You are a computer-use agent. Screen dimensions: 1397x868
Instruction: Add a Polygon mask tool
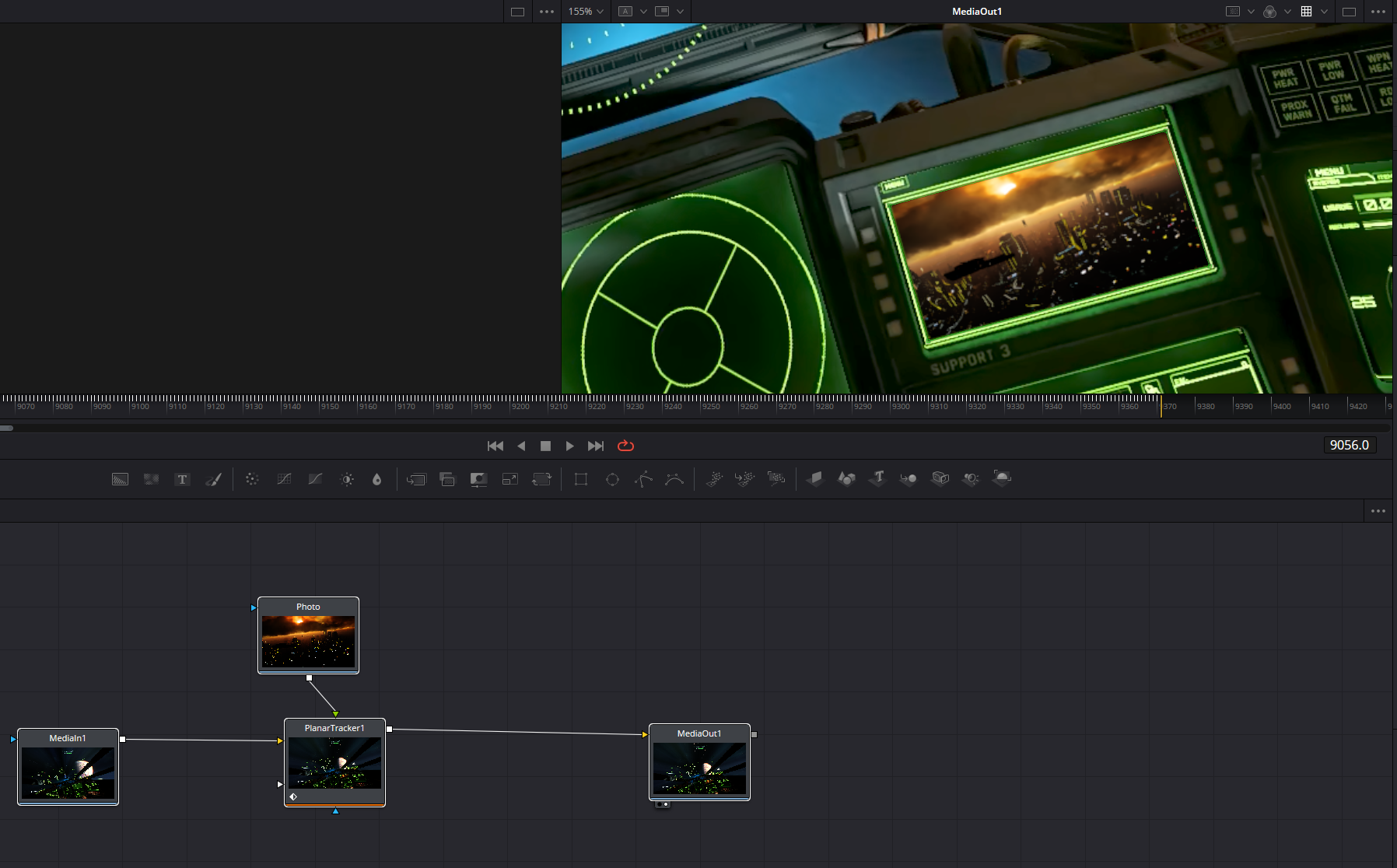643,479
